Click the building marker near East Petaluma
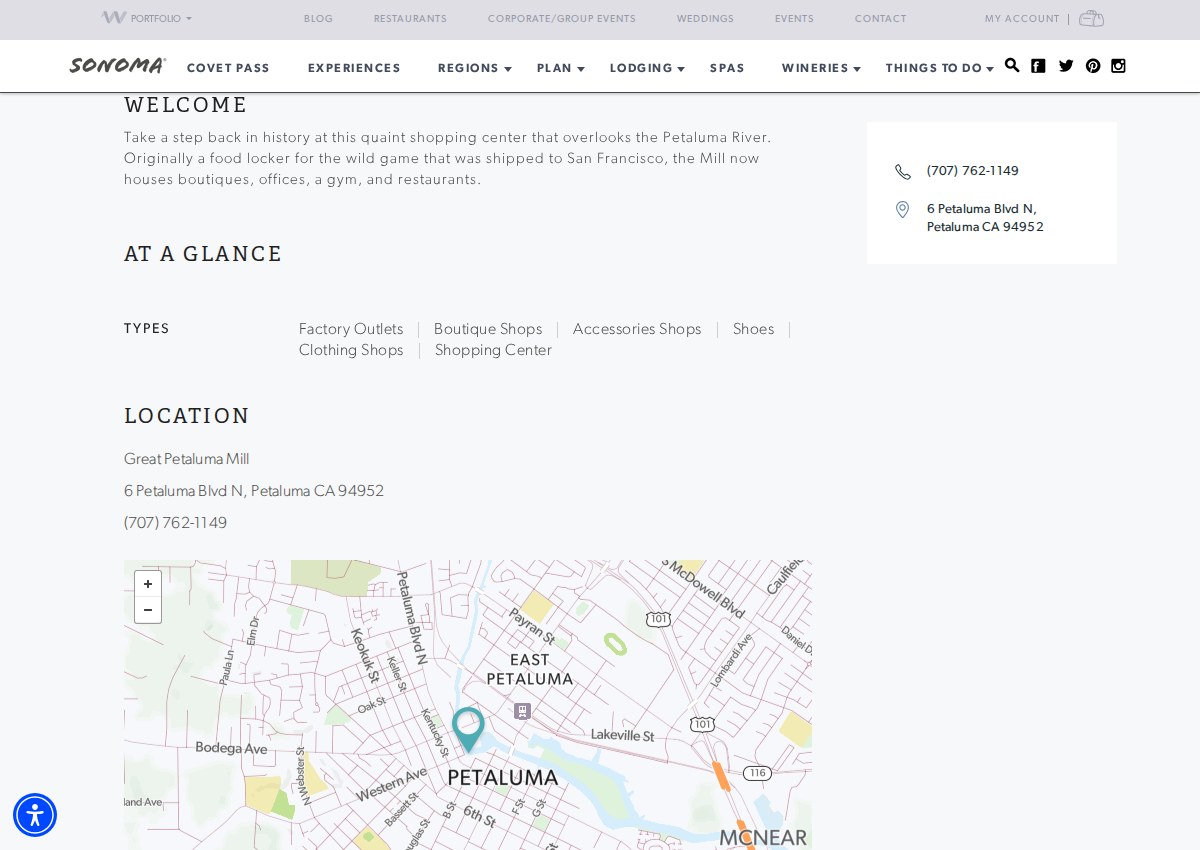Viewport: 1200px width, 850px height. [x=522, y=711]
